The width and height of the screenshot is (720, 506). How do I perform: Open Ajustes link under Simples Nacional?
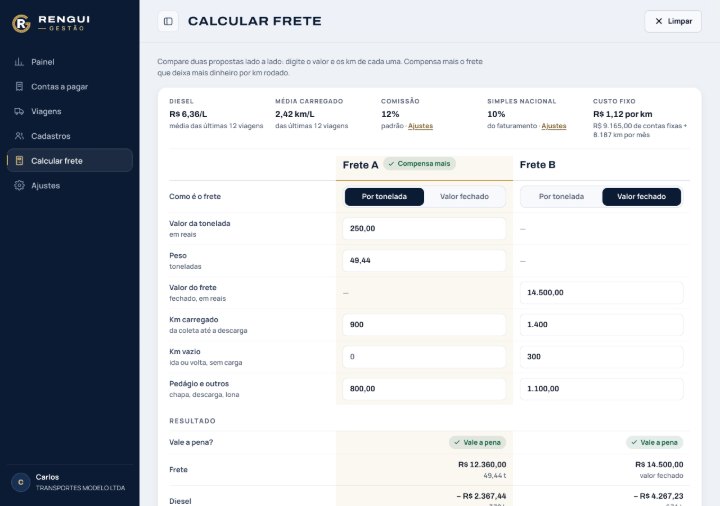pyautogui.click(x=554, y=126)
